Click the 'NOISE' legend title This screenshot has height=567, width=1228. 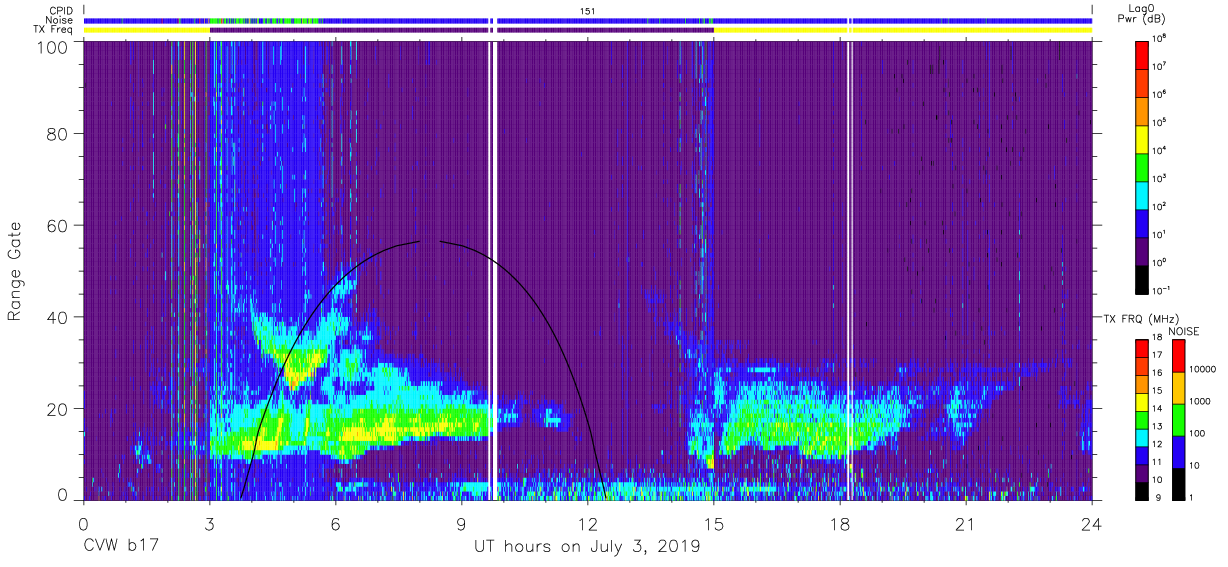pyautogui.click(x=1184, y=331)
